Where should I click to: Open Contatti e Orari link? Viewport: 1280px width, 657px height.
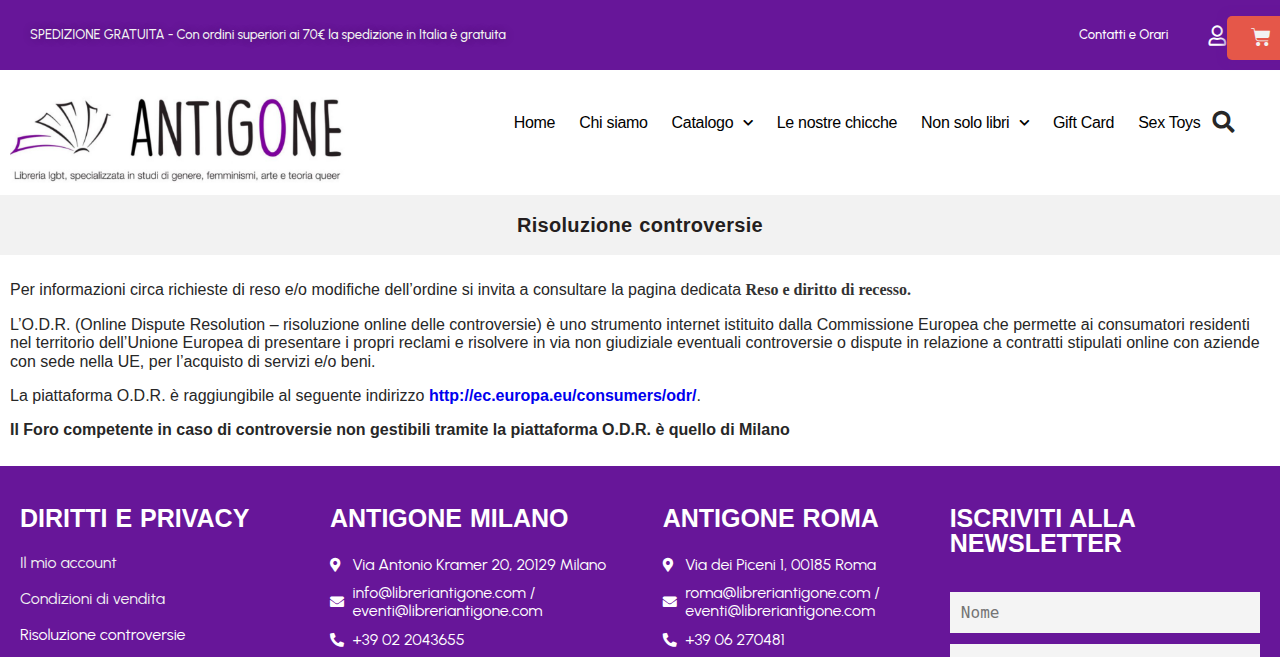point(1123,34)
